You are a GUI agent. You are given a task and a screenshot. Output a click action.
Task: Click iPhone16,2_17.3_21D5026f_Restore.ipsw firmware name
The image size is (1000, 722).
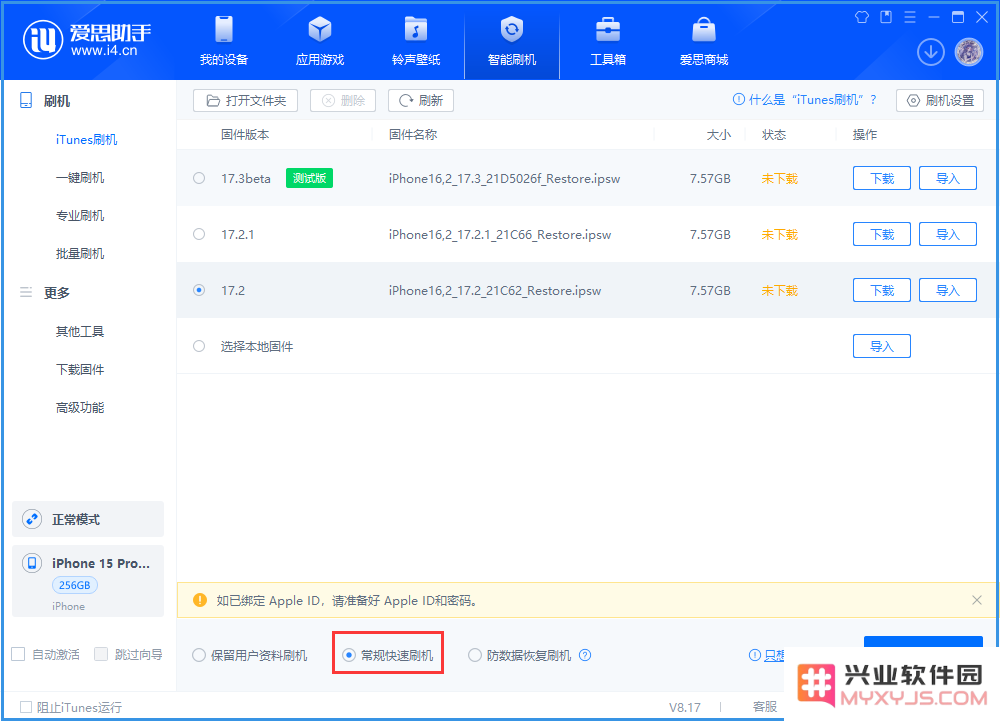point(504,178)
